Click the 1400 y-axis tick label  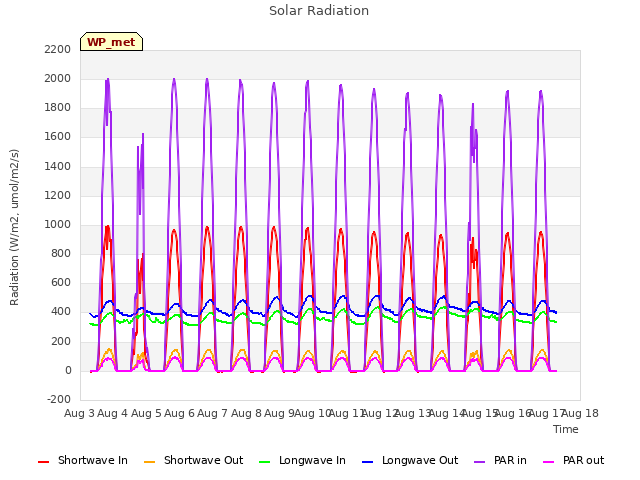[58, 166]
